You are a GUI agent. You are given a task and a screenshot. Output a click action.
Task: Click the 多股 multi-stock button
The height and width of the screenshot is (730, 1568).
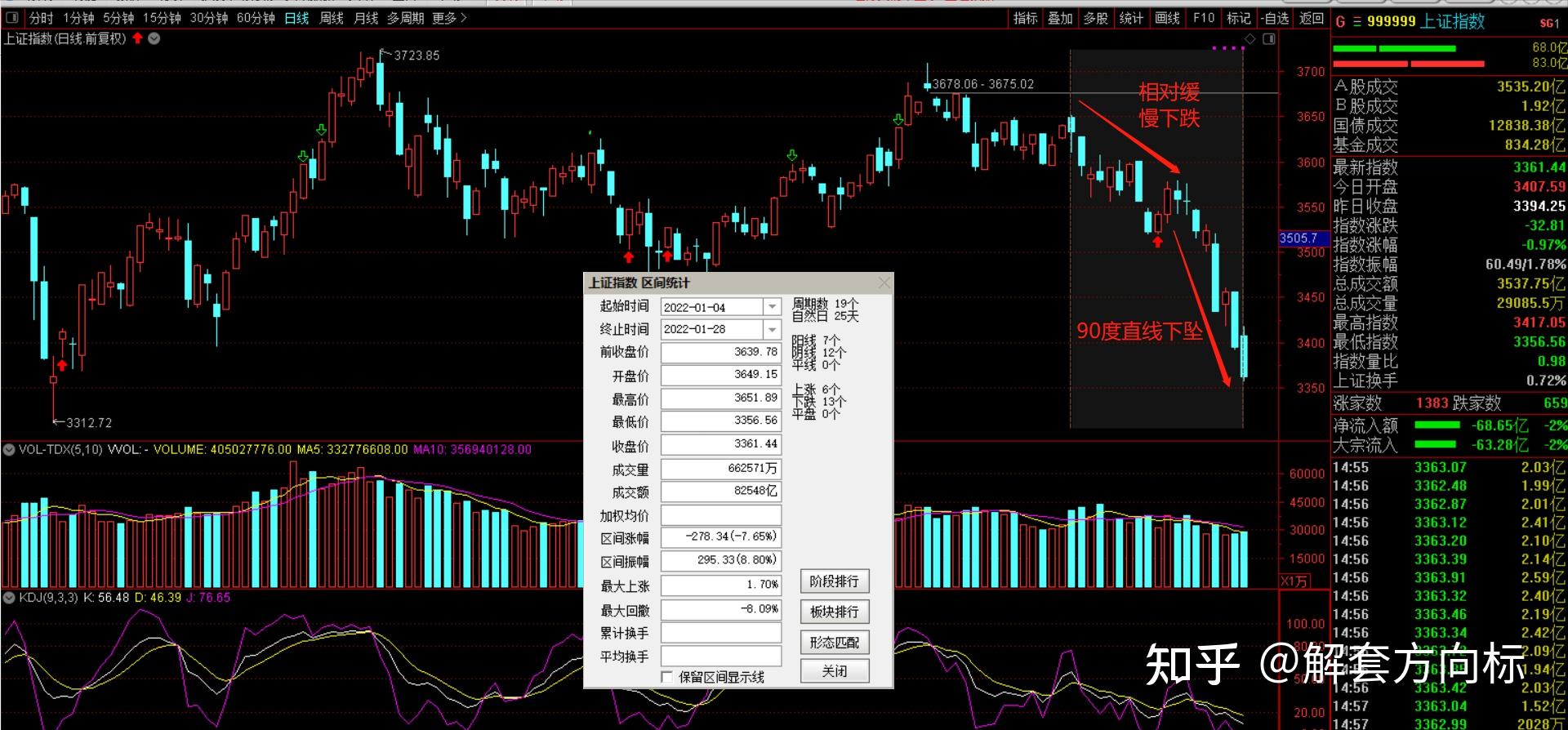tap(1096, 18)
